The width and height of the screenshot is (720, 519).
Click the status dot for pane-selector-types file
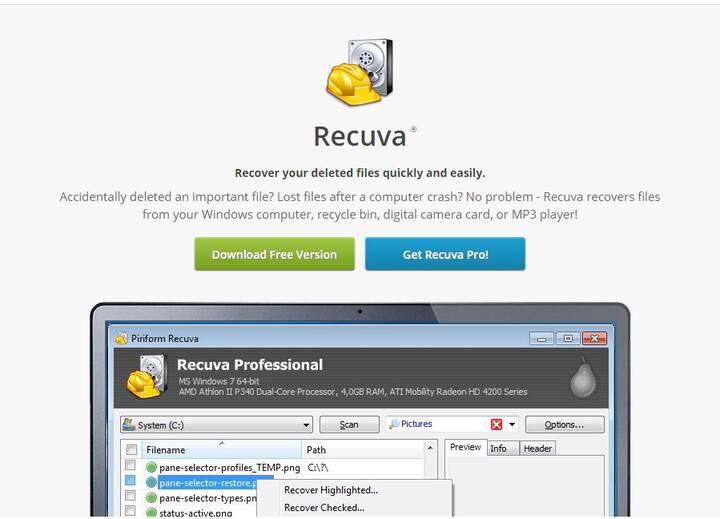click(x=151, y=497)
